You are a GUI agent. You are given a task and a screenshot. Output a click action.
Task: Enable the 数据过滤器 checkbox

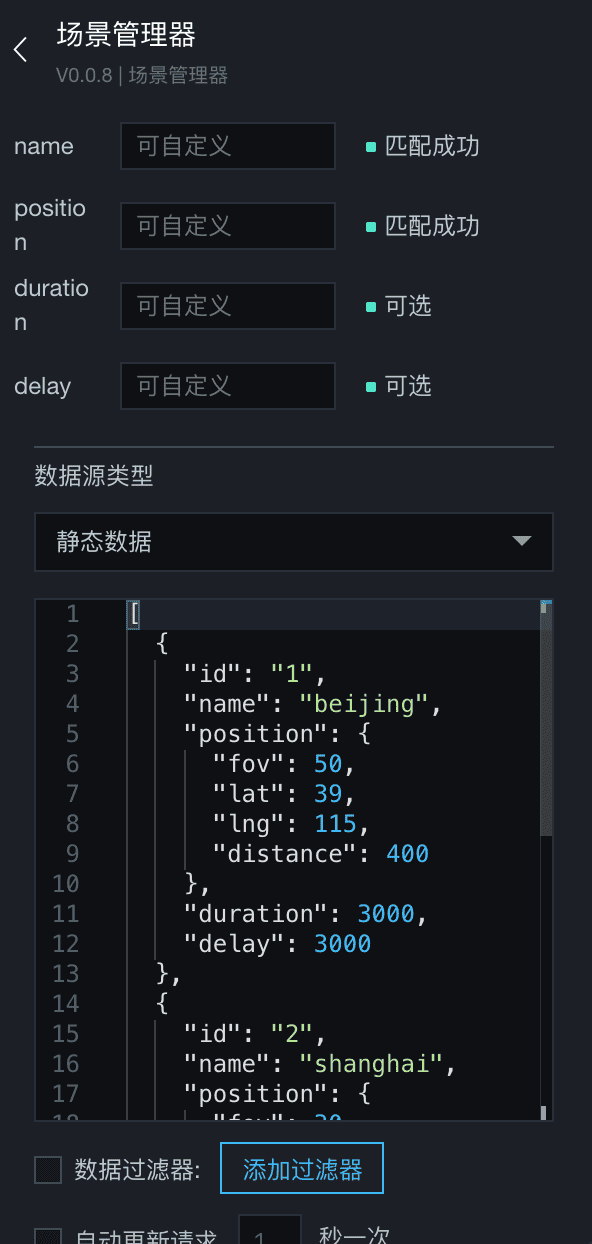point(48,1170)
